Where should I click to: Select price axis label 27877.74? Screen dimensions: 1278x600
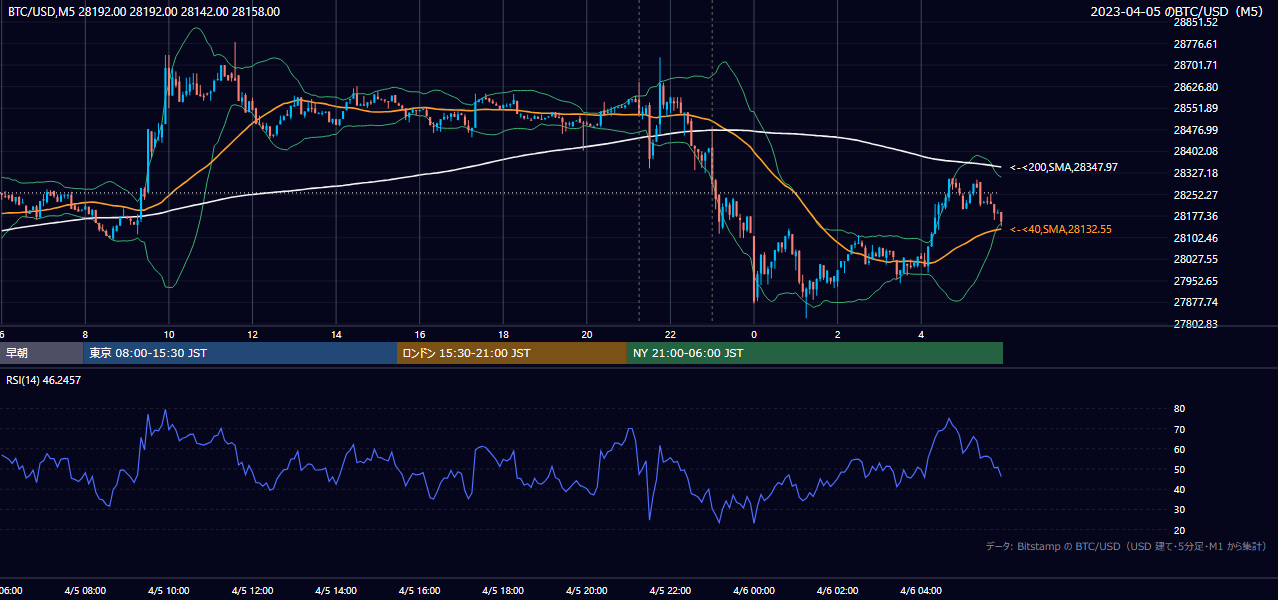[x=1195, y=302]
